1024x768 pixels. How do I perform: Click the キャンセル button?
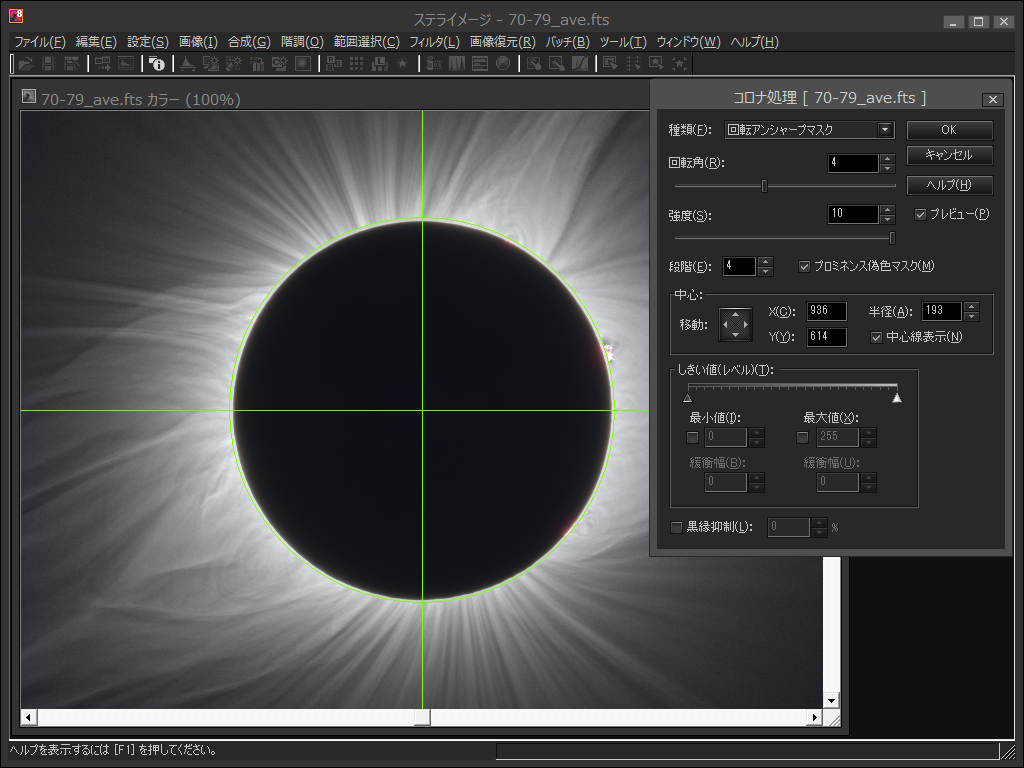tap(949, 156)
